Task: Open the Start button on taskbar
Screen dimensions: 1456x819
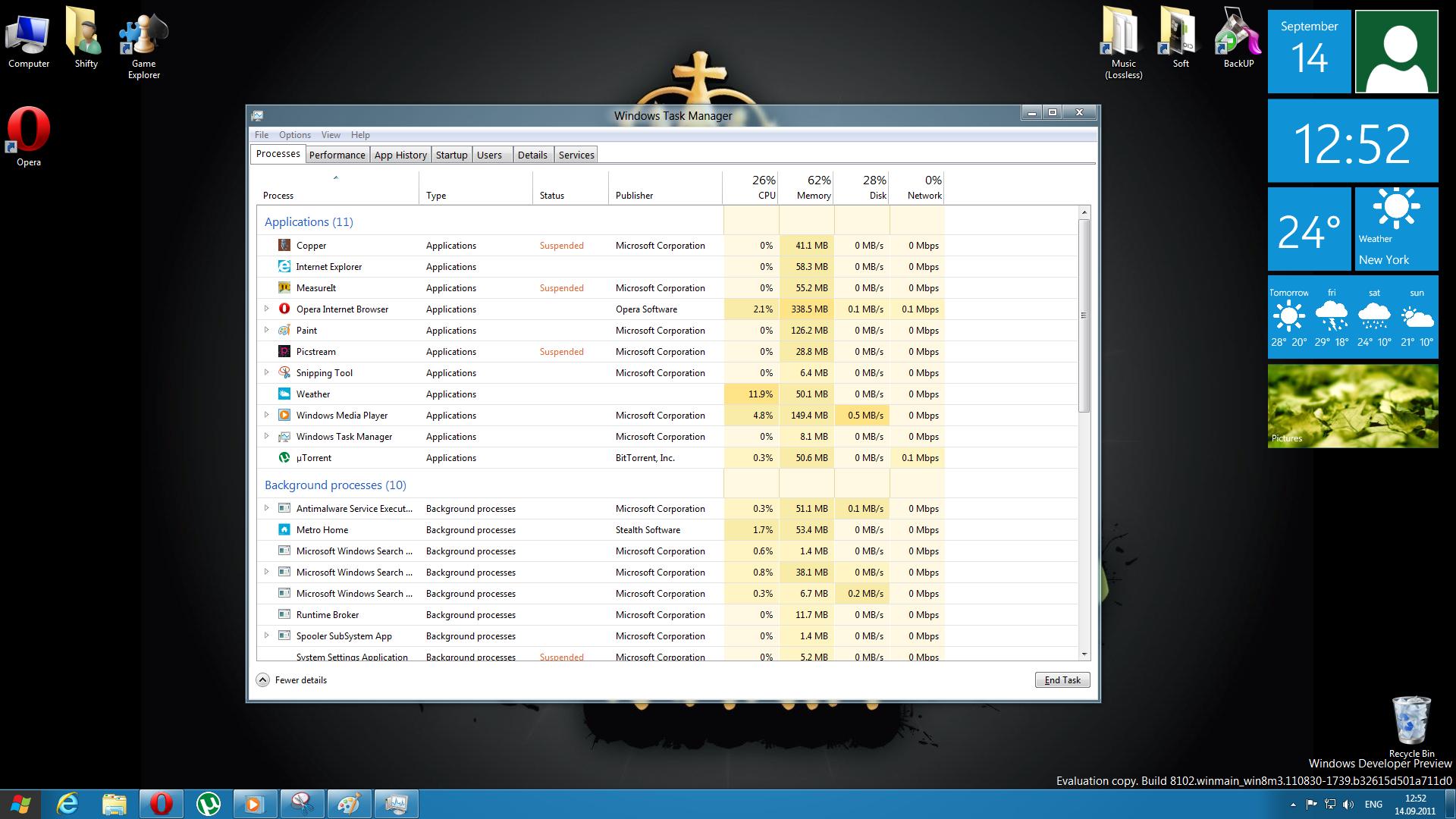Action: click(20, 804)
